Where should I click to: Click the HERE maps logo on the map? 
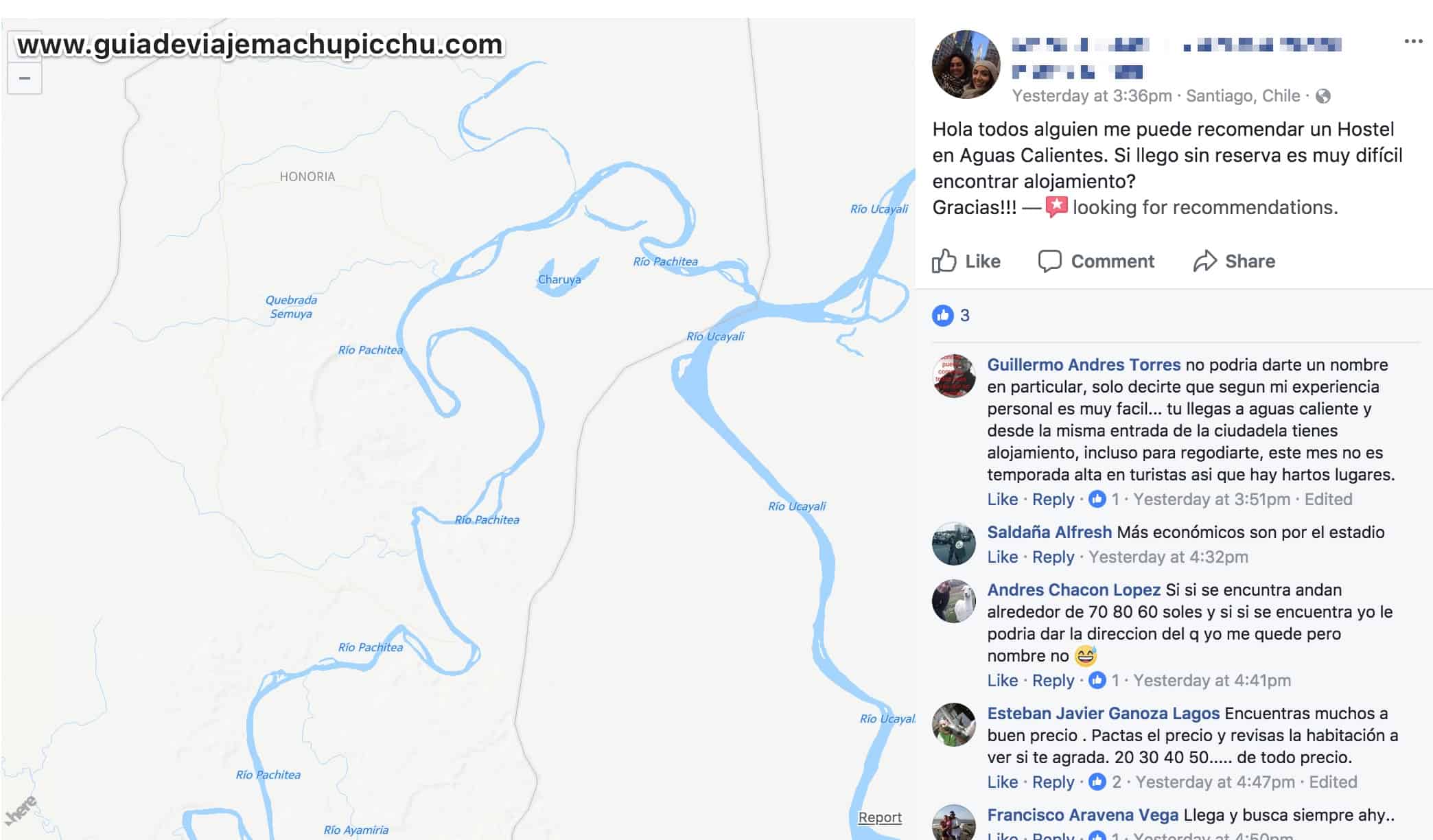point(21,811)
